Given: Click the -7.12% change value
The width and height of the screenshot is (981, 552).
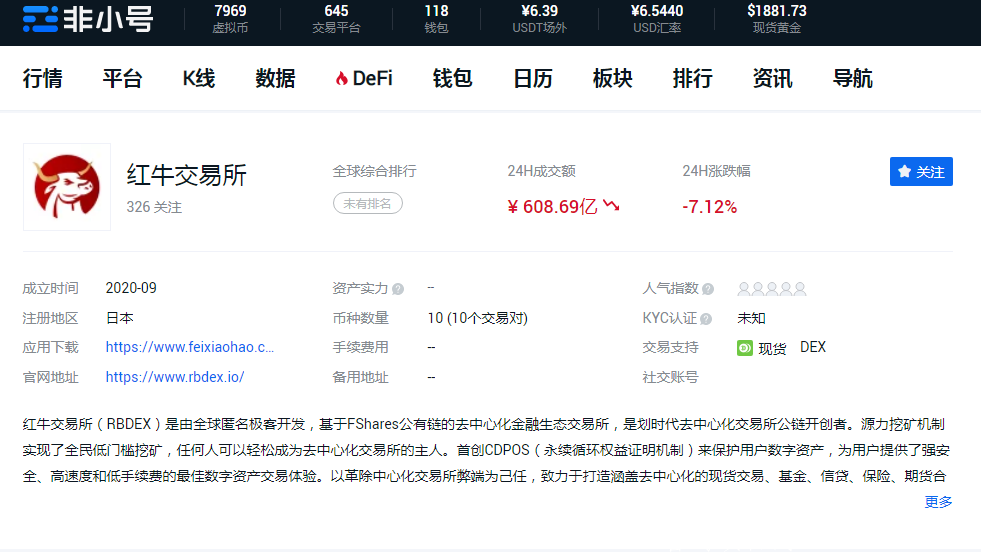Looking at the screenshot, I should [x=709, y=207].
